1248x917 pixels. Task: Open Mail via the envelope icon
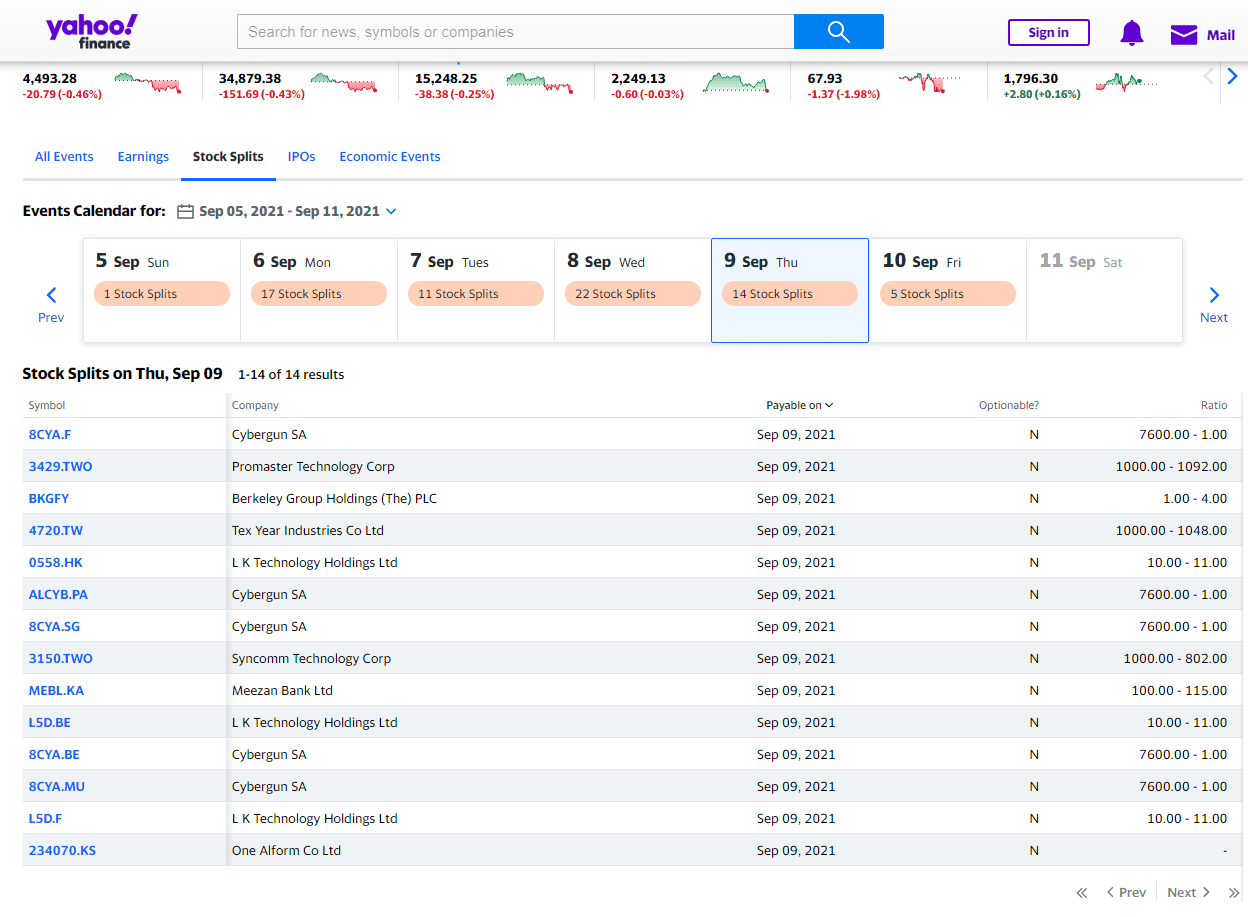pyautogui.click(x=1184, y=35)
